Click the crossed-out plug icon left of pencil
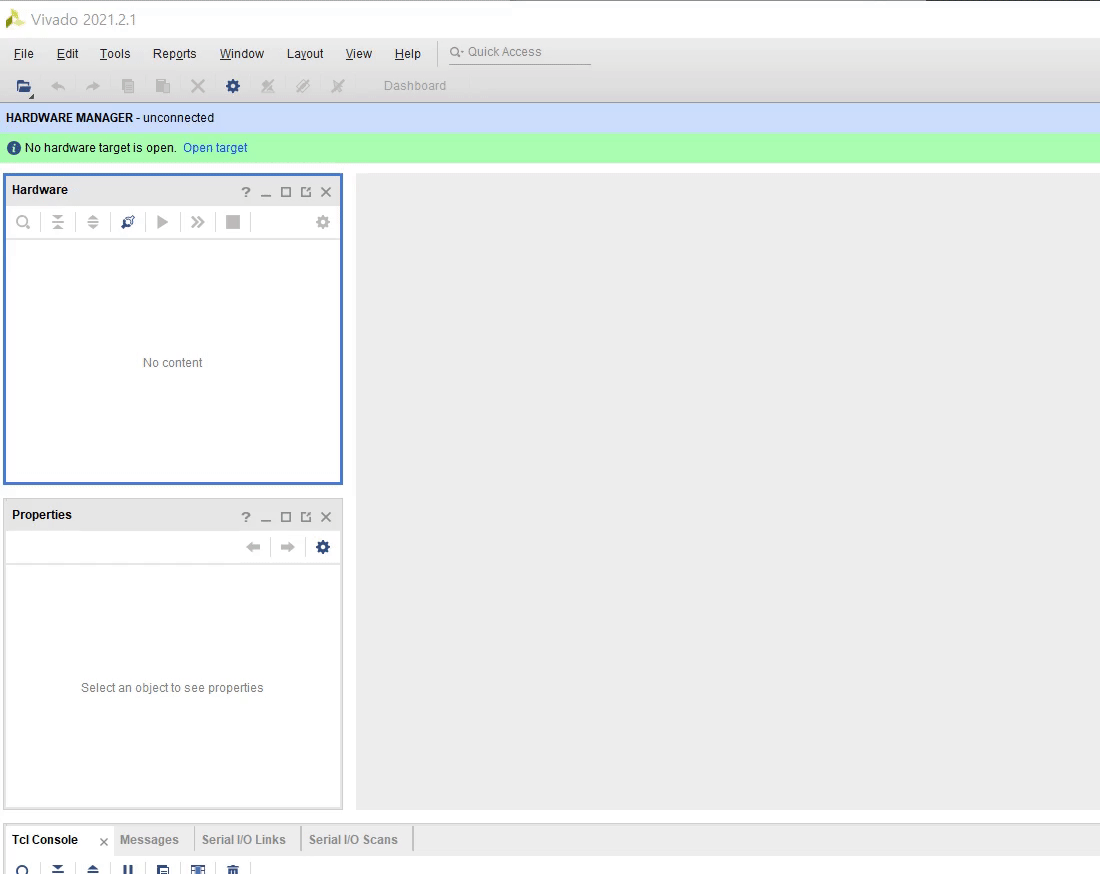Viewport: 1100px width, 874px height. click(267, 86)
